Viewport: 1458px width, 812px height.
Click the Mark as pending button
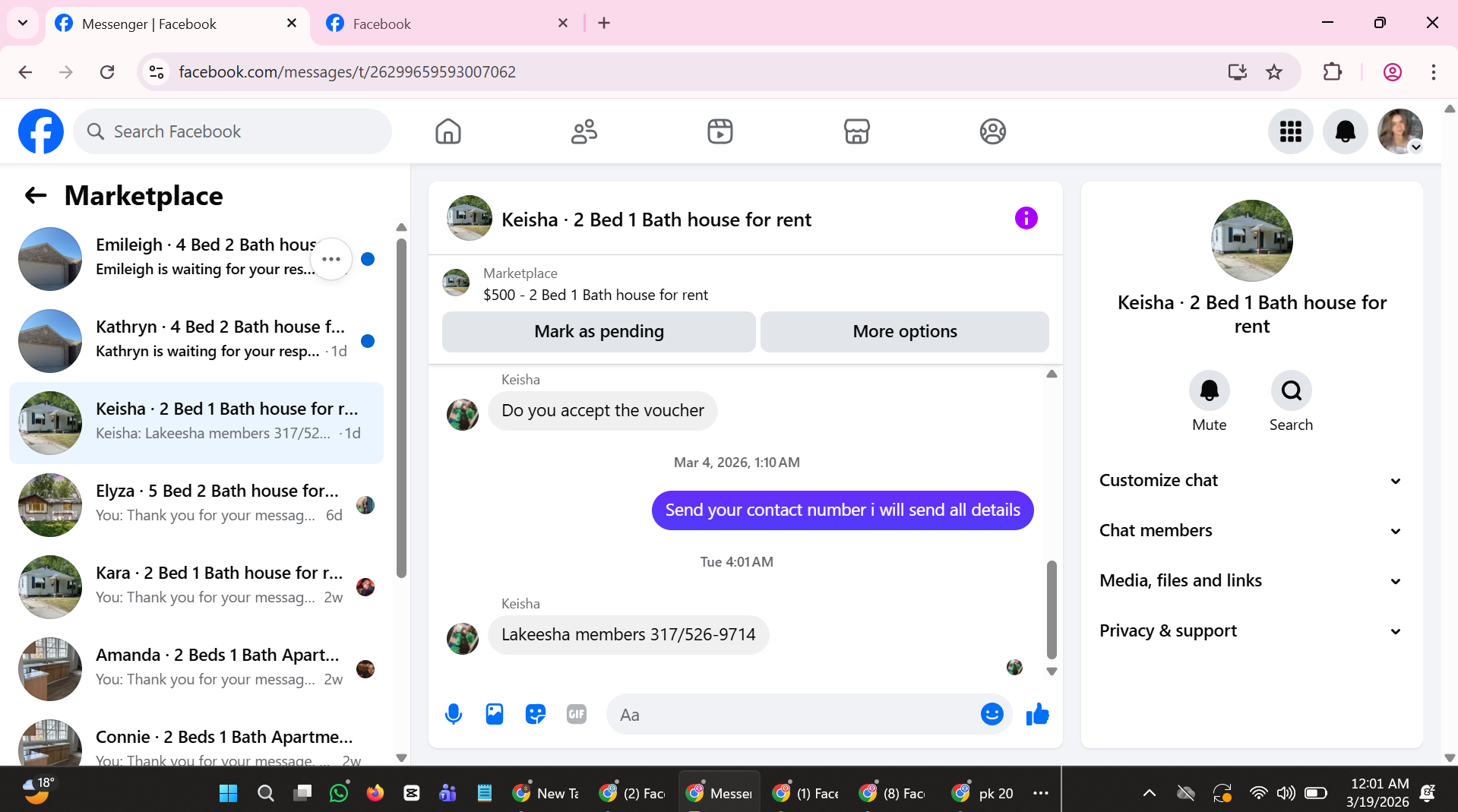point(599,331)
